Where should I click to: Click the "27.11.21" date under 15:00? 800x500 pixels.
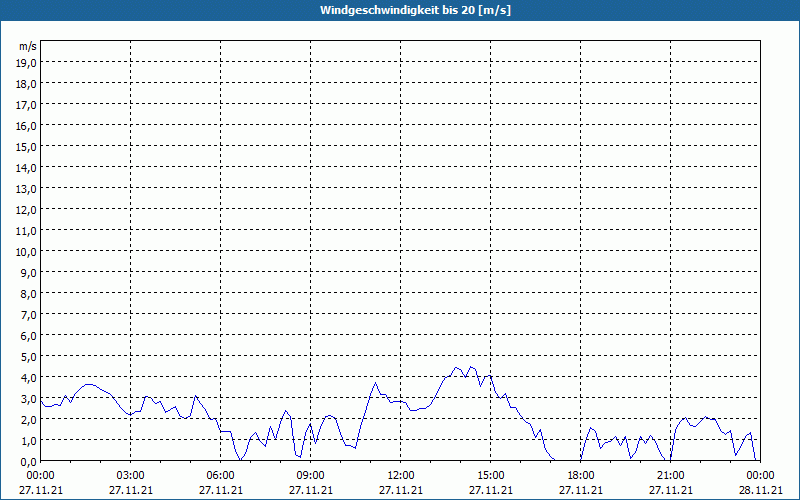(x=491, y=490)
